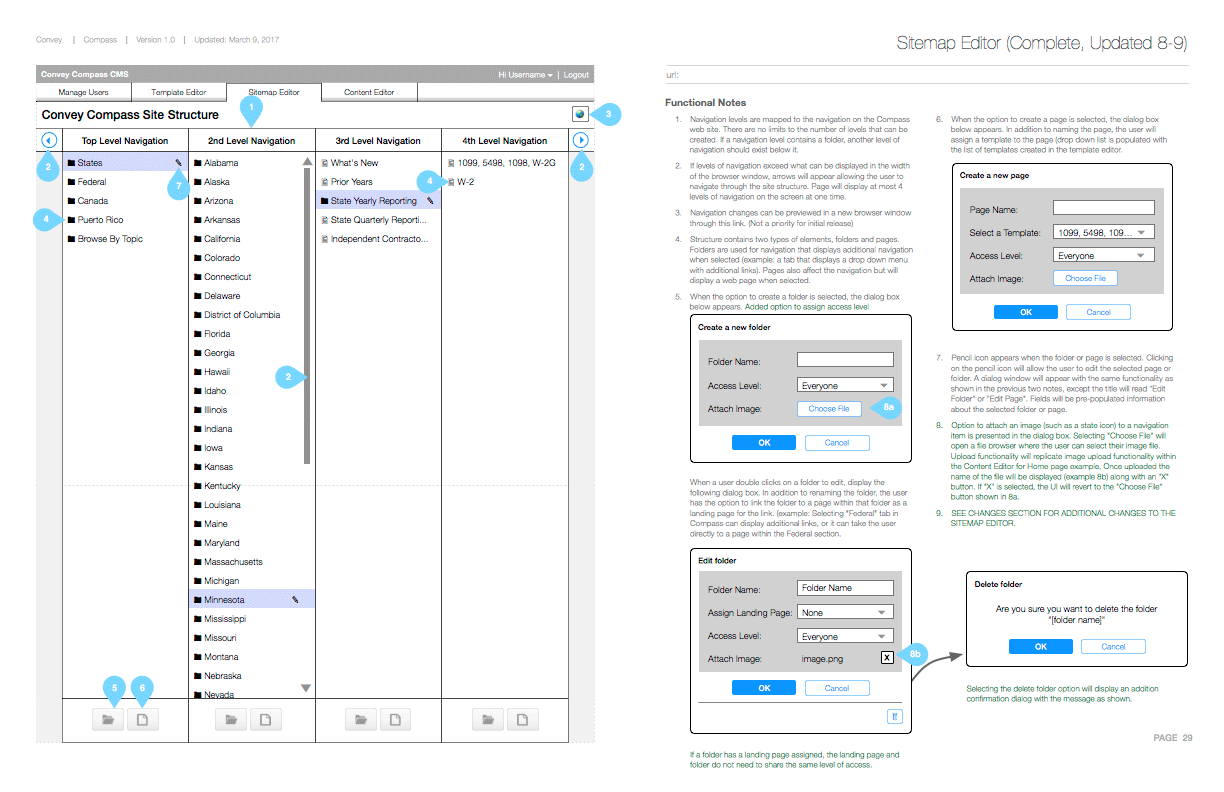
Task: Click OK in Create a new page dialog
Action: point(1026,312)
